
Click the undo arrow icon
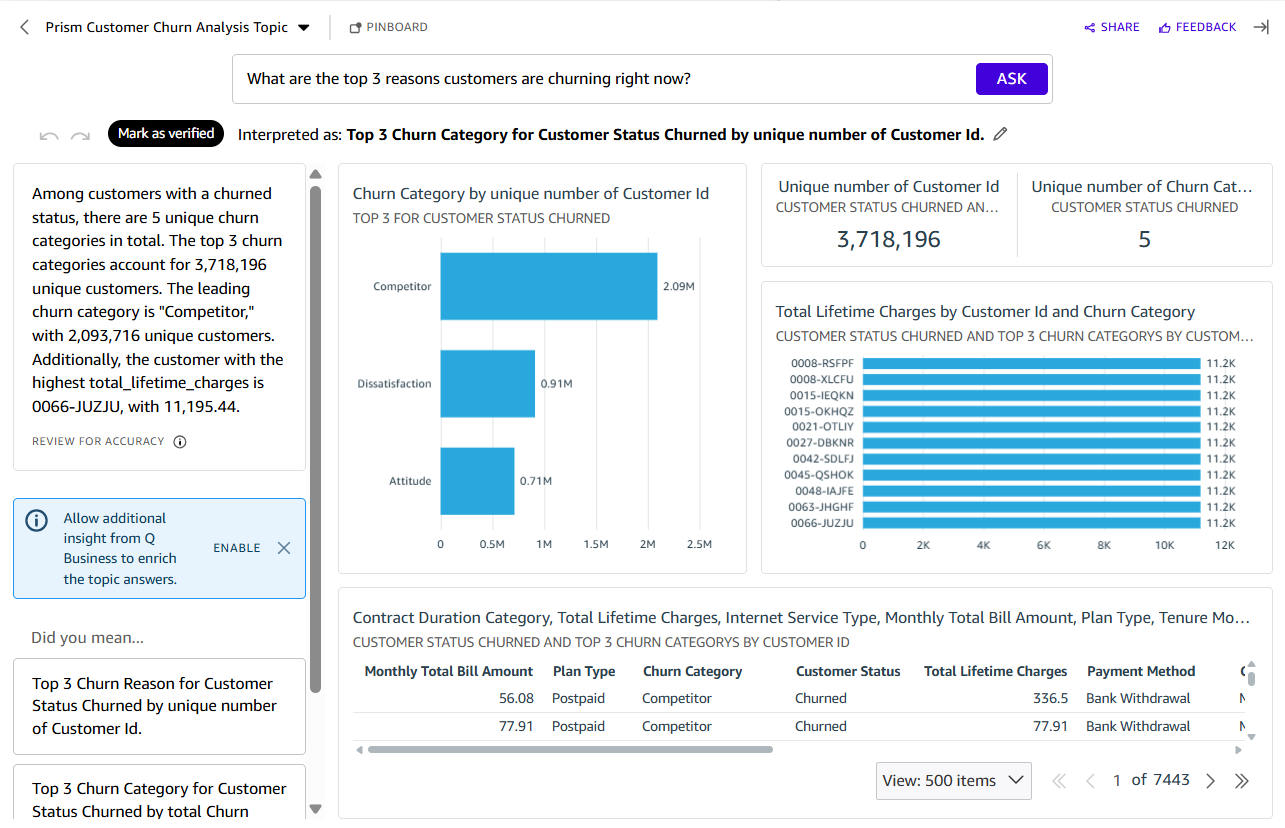(48, 135)
